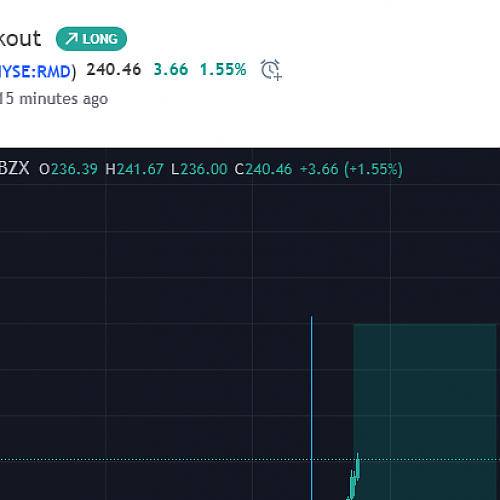Click the BZX label in chart legend
The height and width of the screenshot is (500, 500).
click(x=15, y=168)
